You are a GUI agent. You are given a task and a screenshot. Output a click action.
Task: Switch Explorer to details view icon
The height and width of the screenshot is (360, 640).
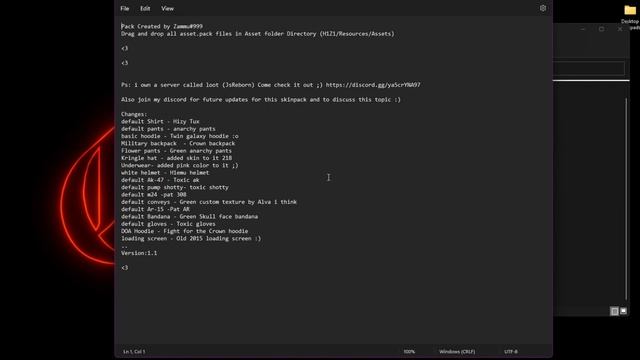614,311
